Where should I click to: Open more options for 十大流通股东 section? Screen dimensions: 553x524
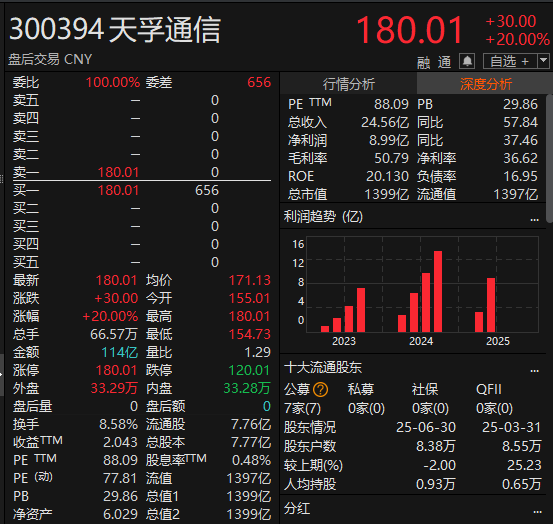(534, 370)
